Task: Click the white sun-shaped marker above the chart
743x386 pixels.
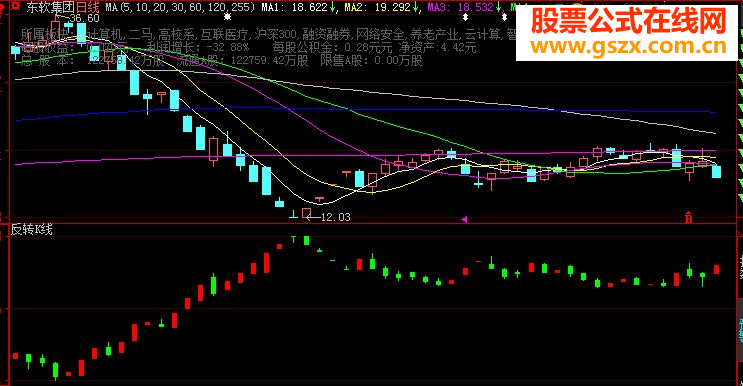Action: [x=228, y=17]
